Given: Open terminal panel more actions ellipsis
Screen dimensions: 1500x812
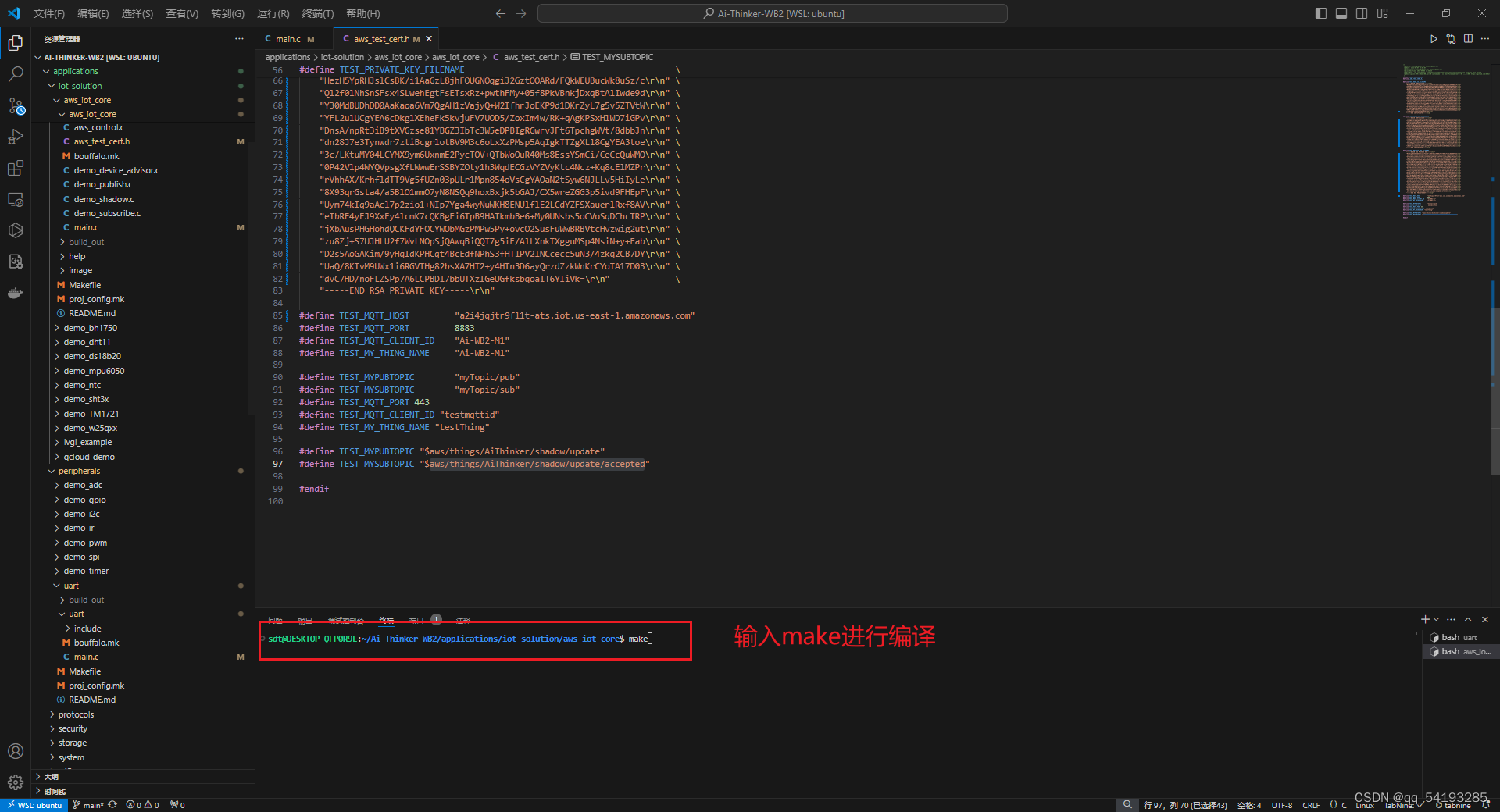Looking at the screenshot, I should [1451, 619].
